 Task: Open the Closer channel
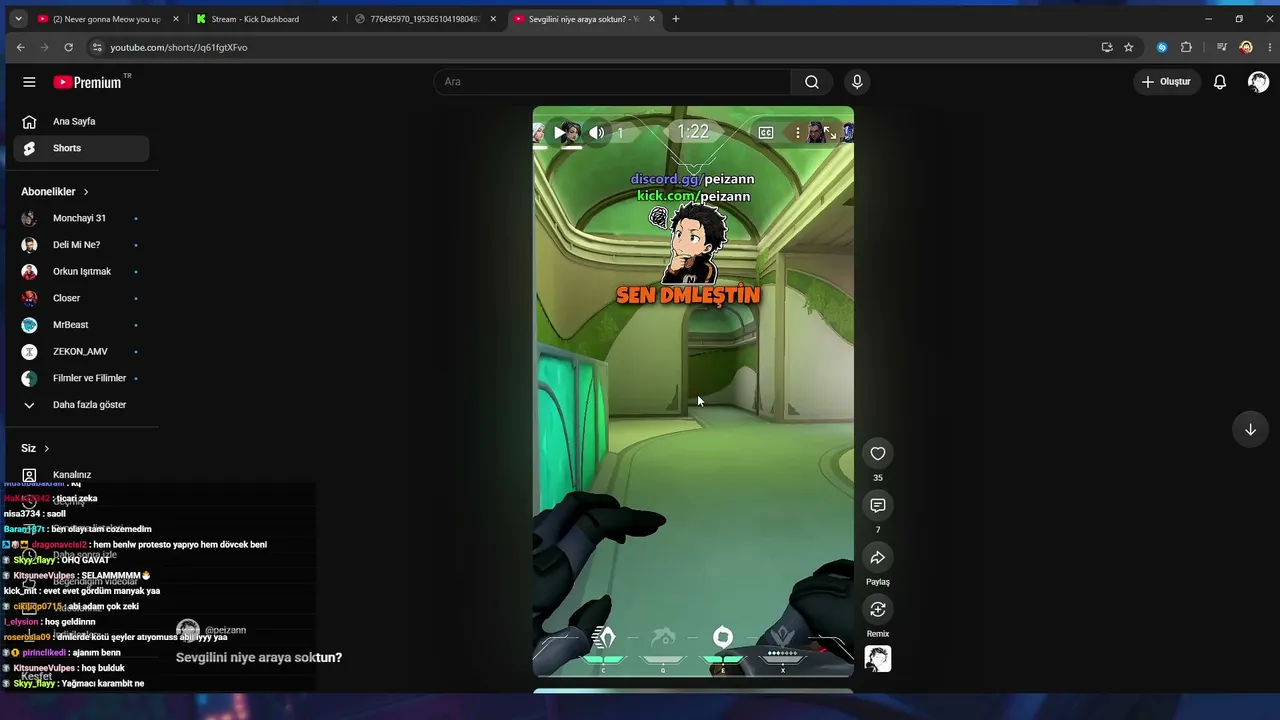(x=81, y=298)
